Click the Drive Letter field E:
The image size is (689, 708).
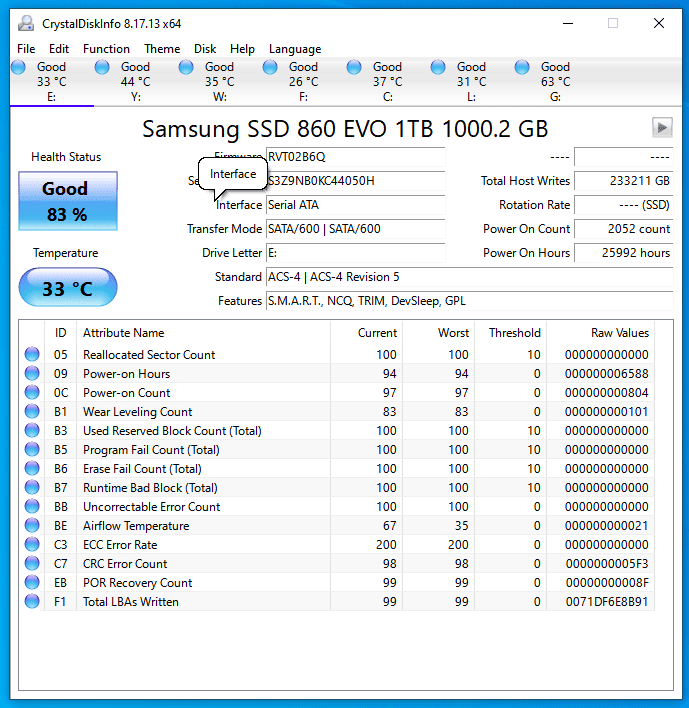355,252
